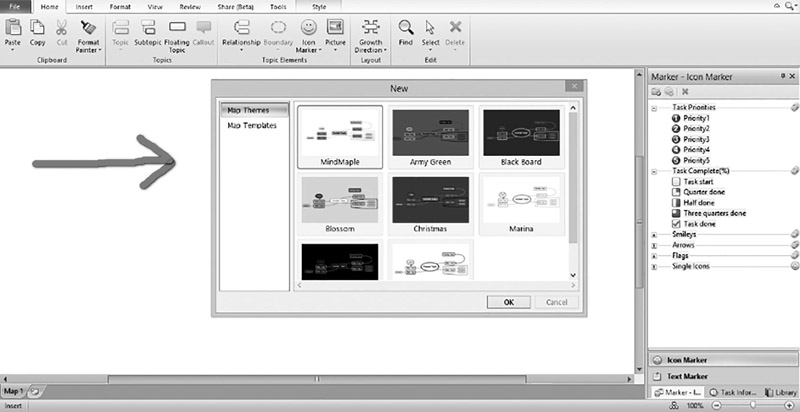The image size is (800, 412).
Task: Click the Picture icon in ribbon
Action: point(335,29)
